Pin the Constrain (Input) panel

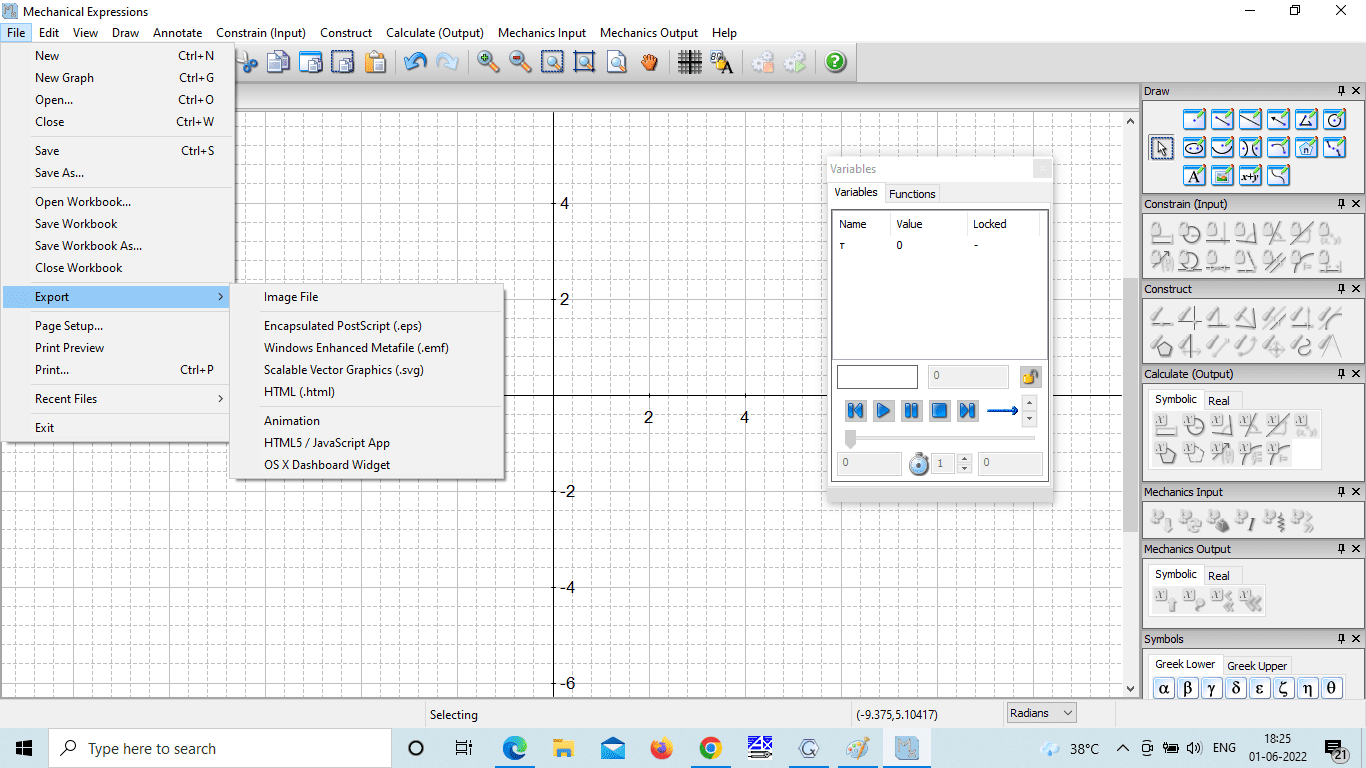[1342, 204]
